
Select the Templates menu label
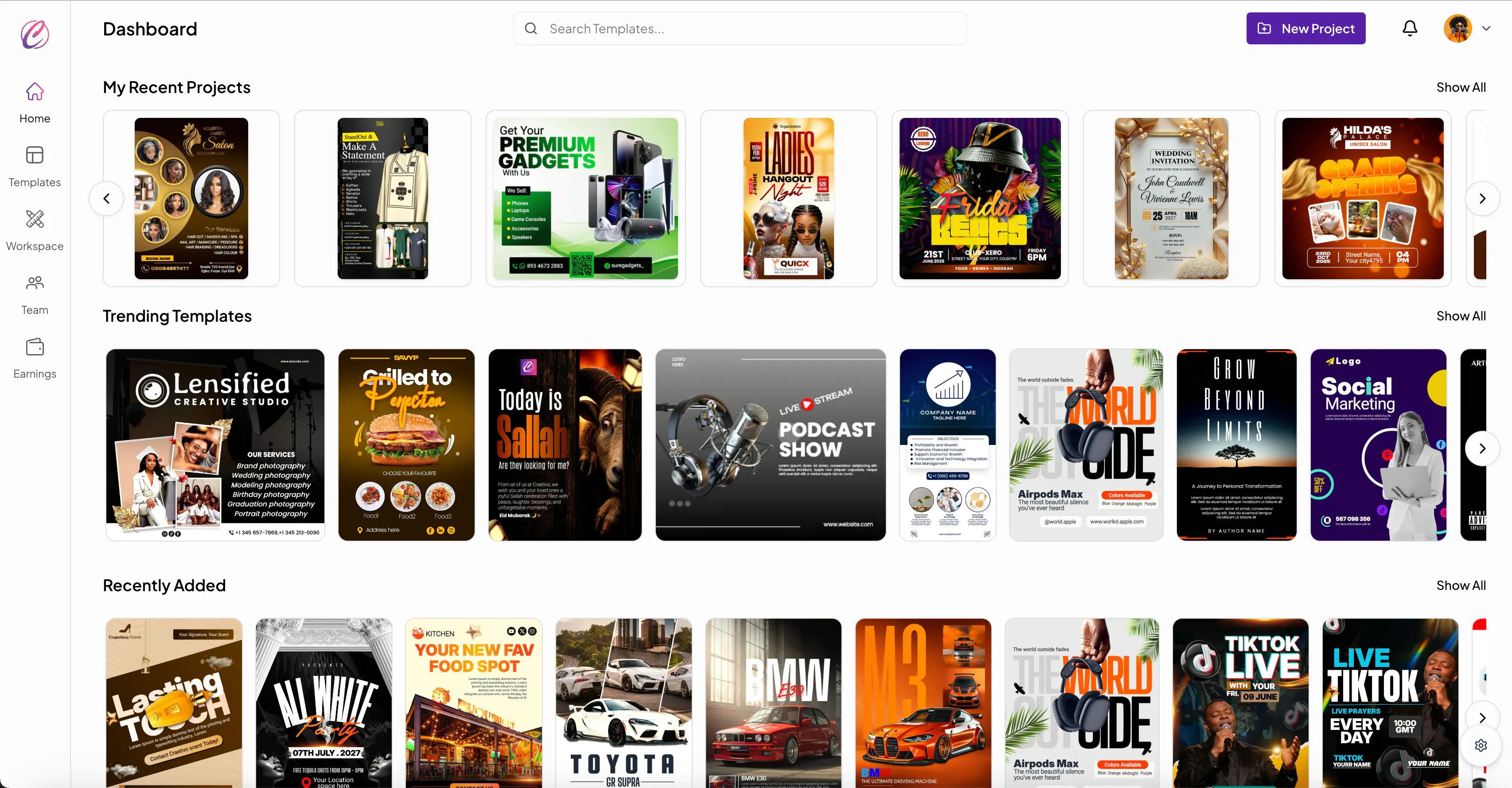[35, 183]
